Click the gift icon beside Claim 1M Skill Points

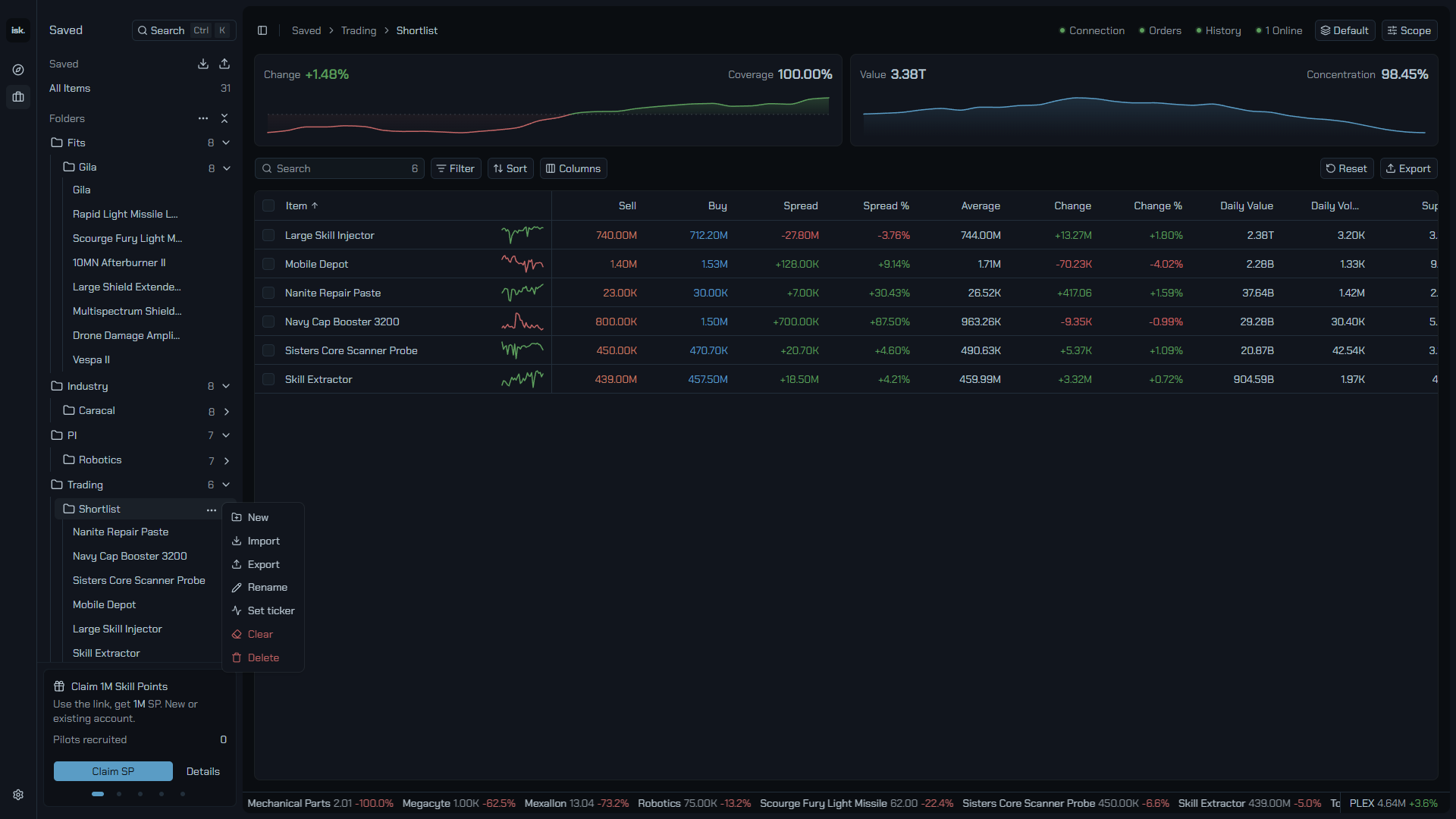59,686
